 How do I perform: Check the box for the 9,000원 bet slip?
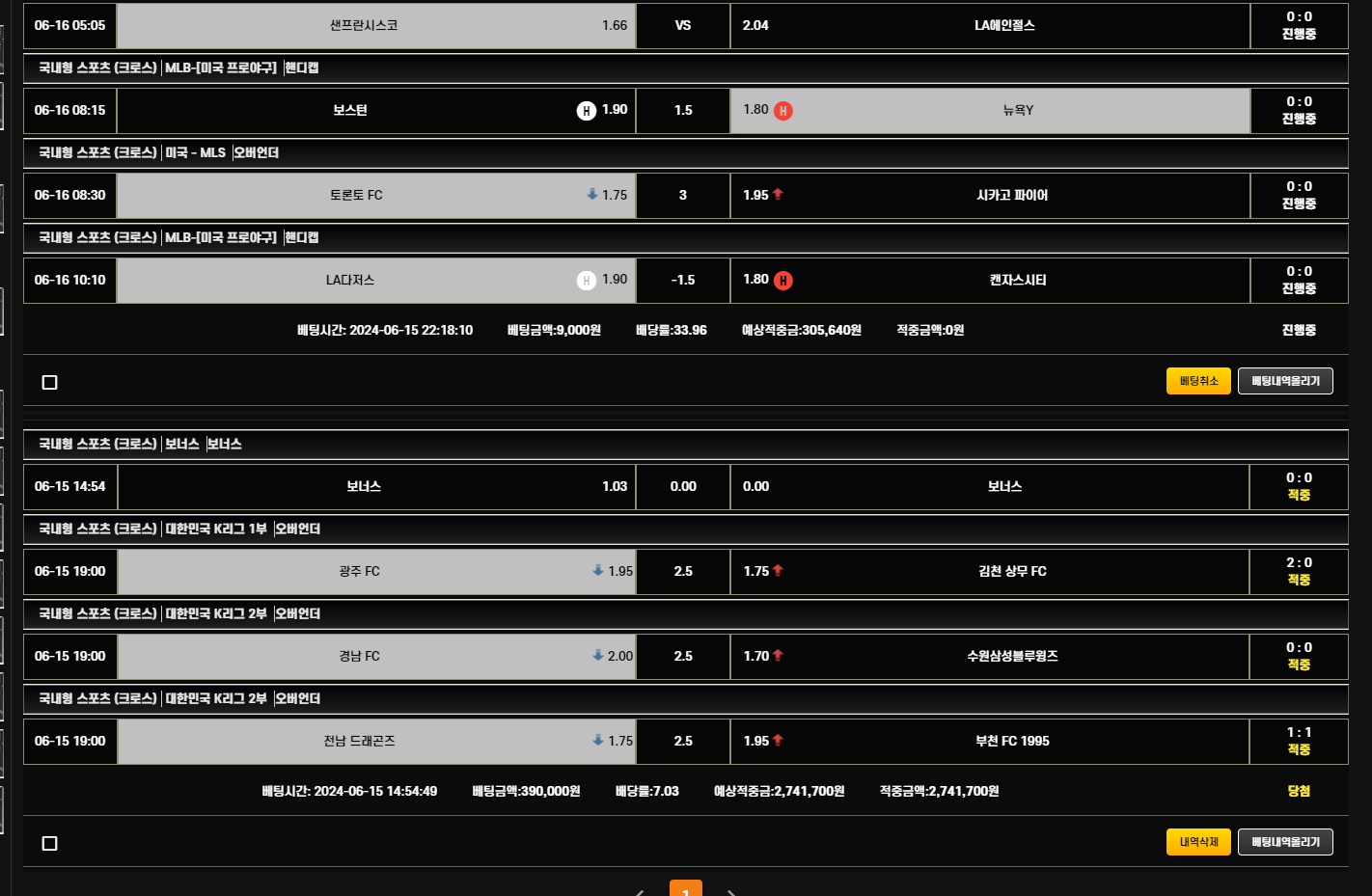pos(50,383)
